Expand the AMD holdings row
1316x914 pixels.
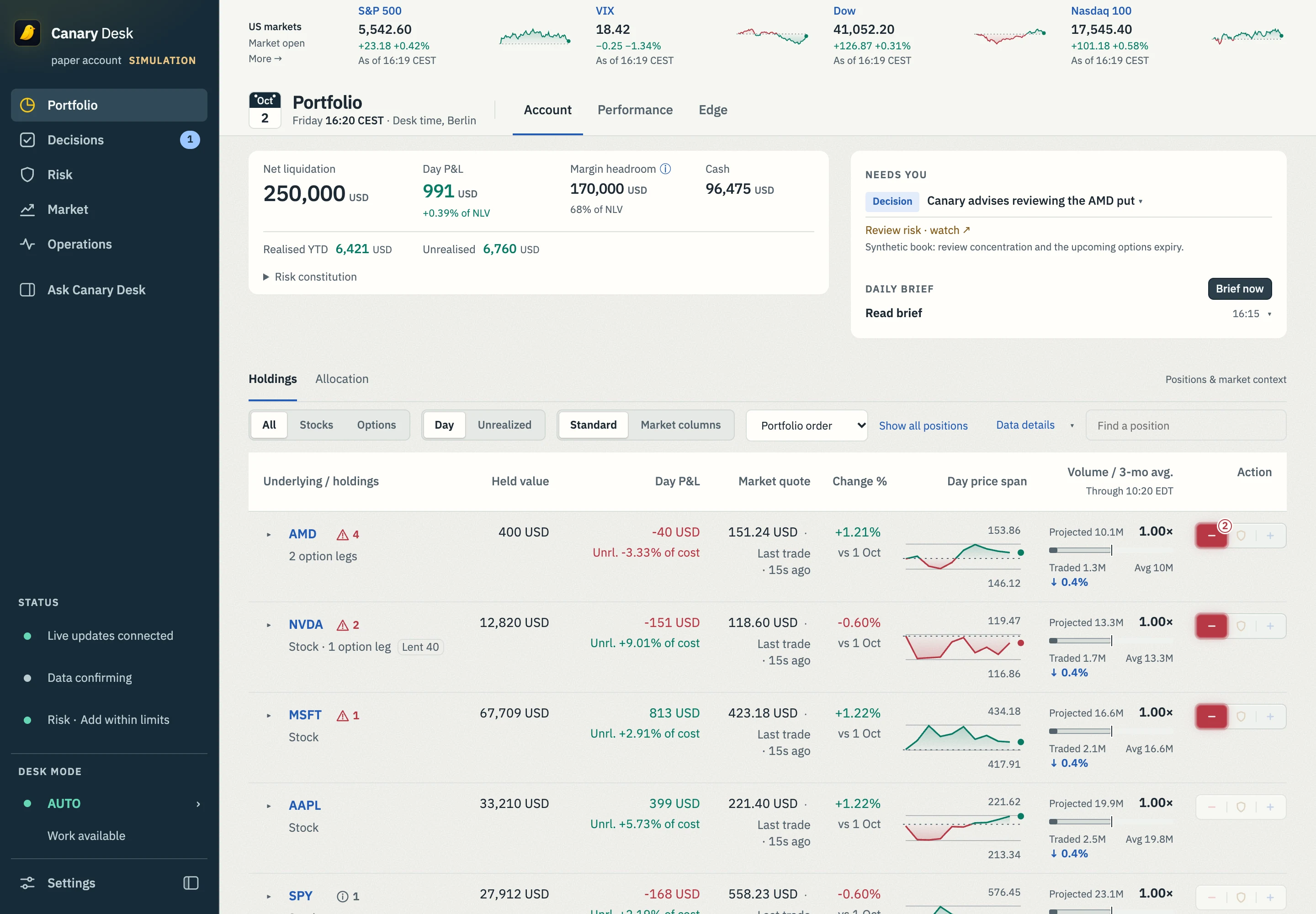tap(269, 534)
